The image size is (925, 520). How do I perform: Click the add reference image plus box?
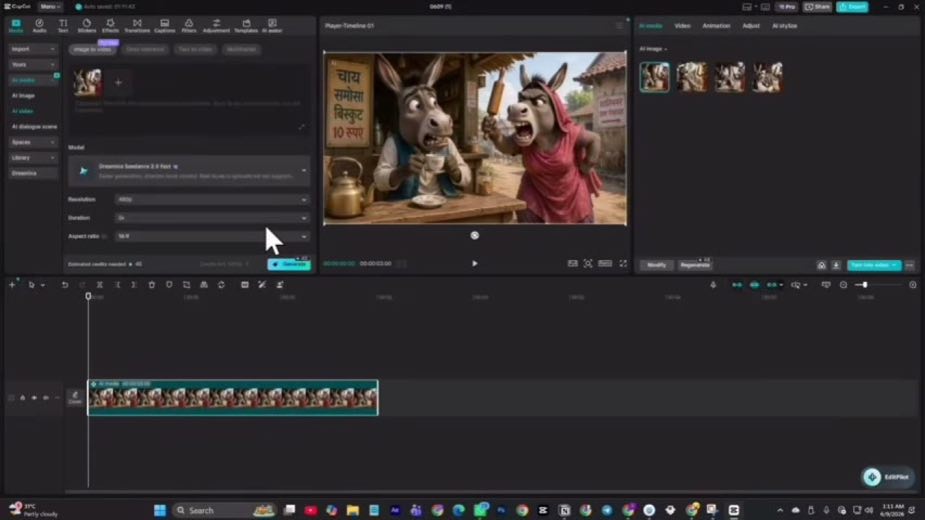(x=118, y=83)
